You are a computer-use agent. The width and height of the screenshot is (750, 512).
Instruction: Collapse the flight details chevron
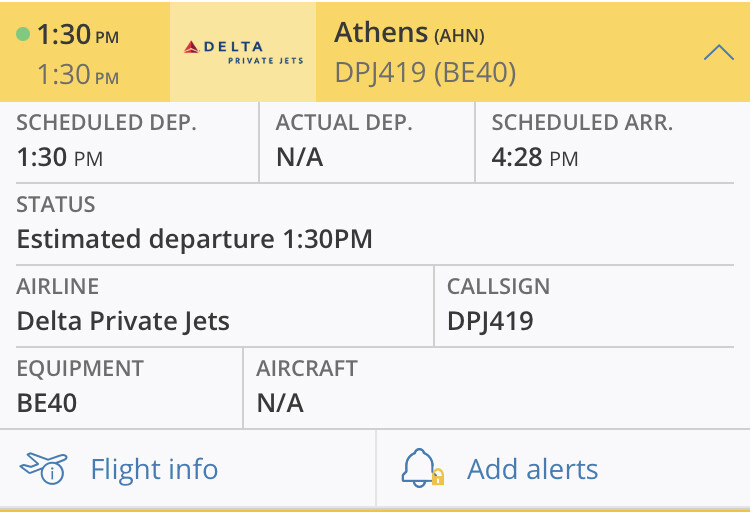(x=719, y=53)
